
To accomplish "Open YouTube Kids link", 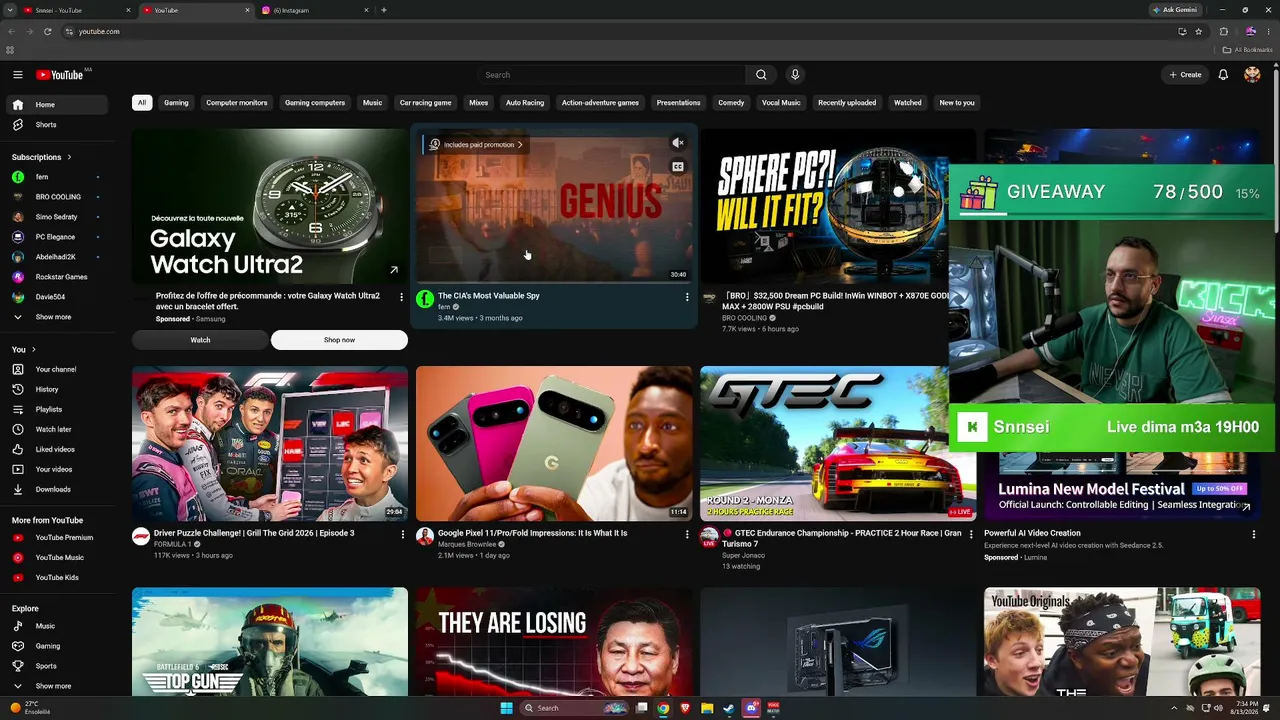I will [x=58, y=577].
